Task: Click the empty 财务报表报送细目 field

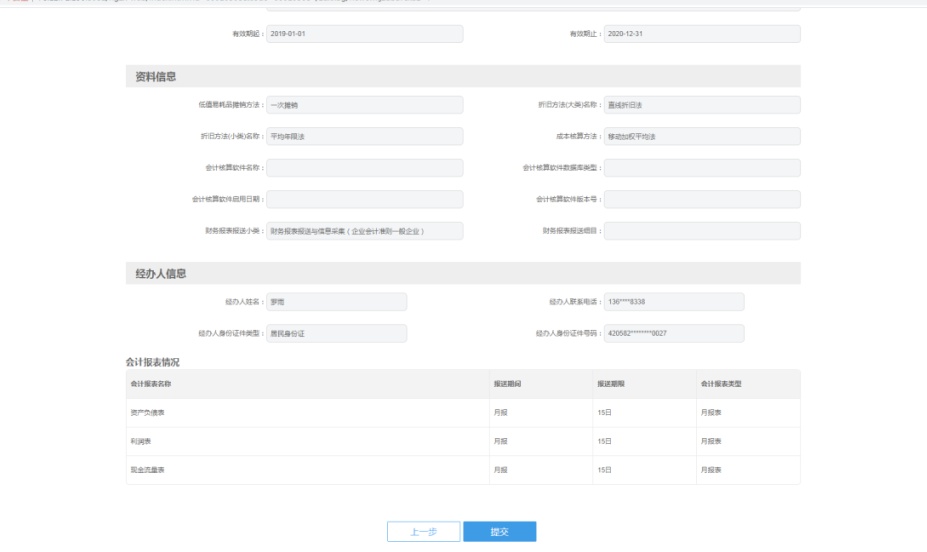Action: 702,231
